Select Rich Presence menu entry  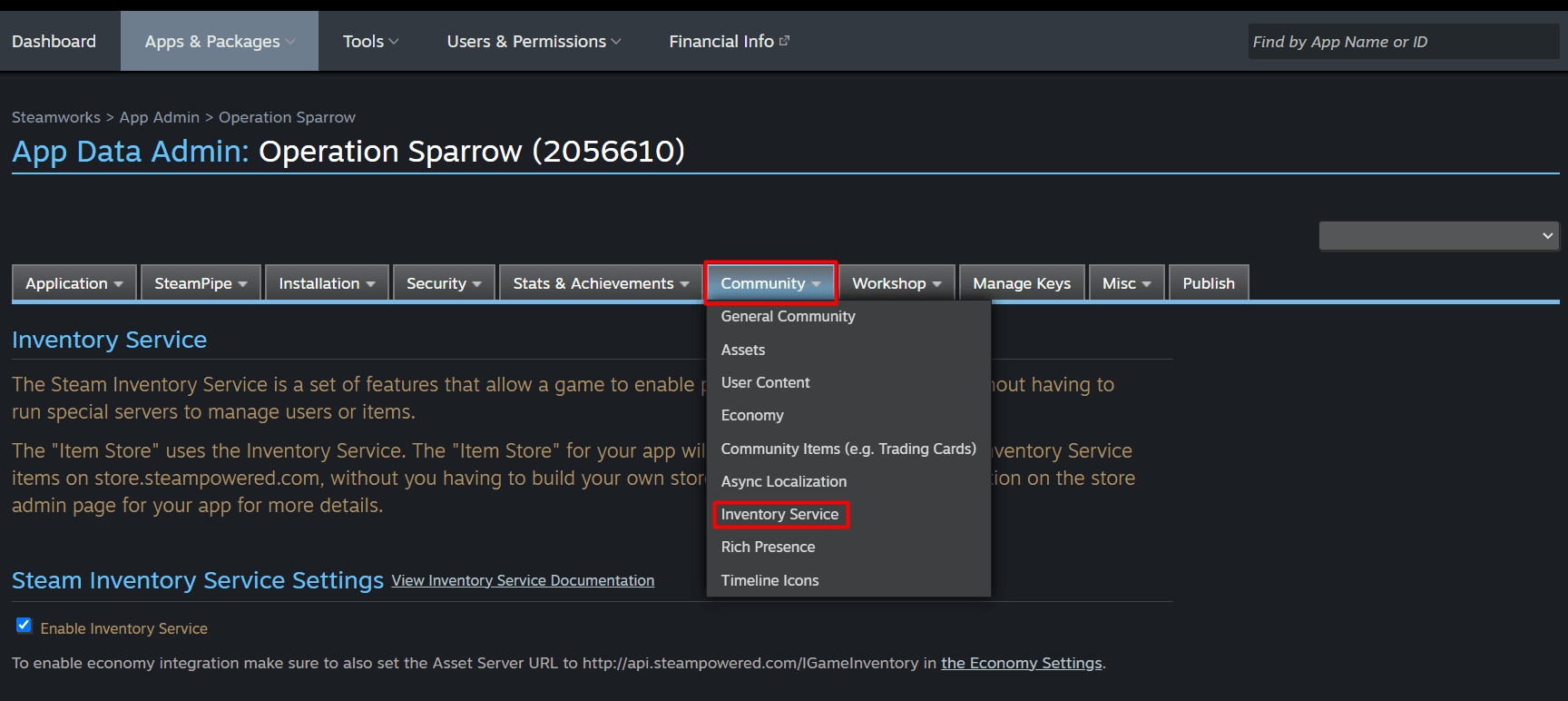point(848,547)
